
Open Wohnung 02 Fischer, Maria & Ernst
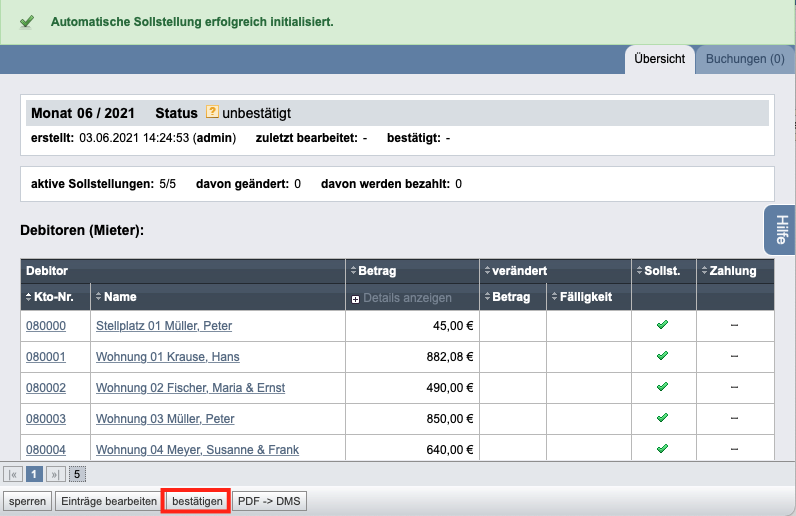point(190,388)
